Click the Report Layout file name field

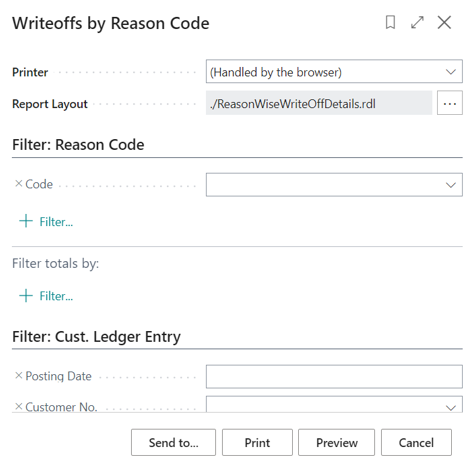[319, 103]
